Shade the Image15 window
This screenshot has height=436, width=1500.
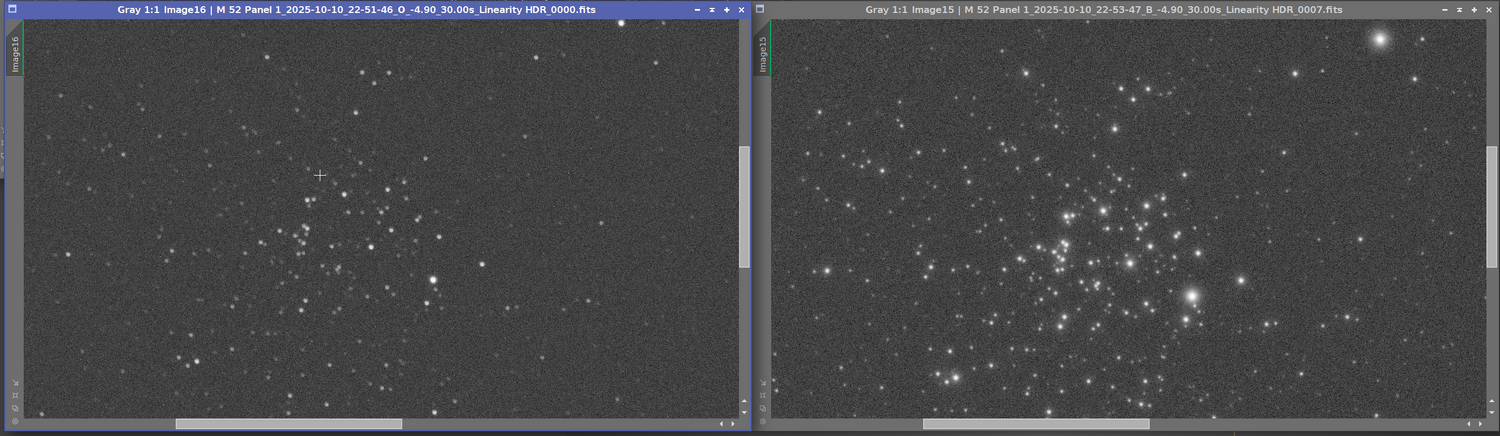coord(1460,9)
